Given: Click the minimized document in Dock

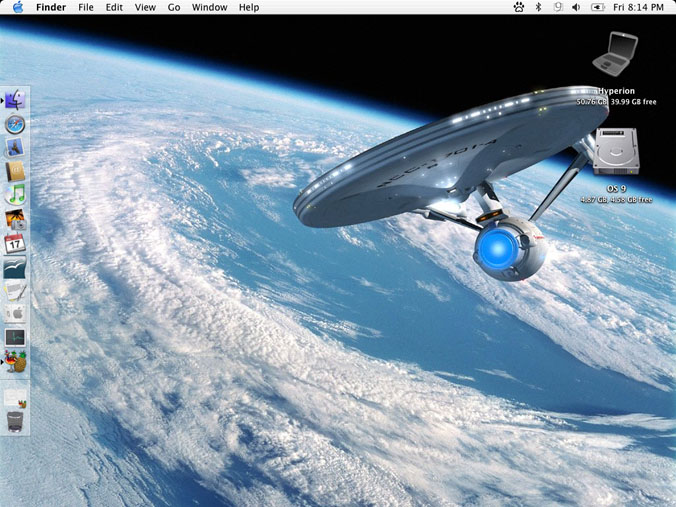Looking at the screenshot, I should click(16, 397).
